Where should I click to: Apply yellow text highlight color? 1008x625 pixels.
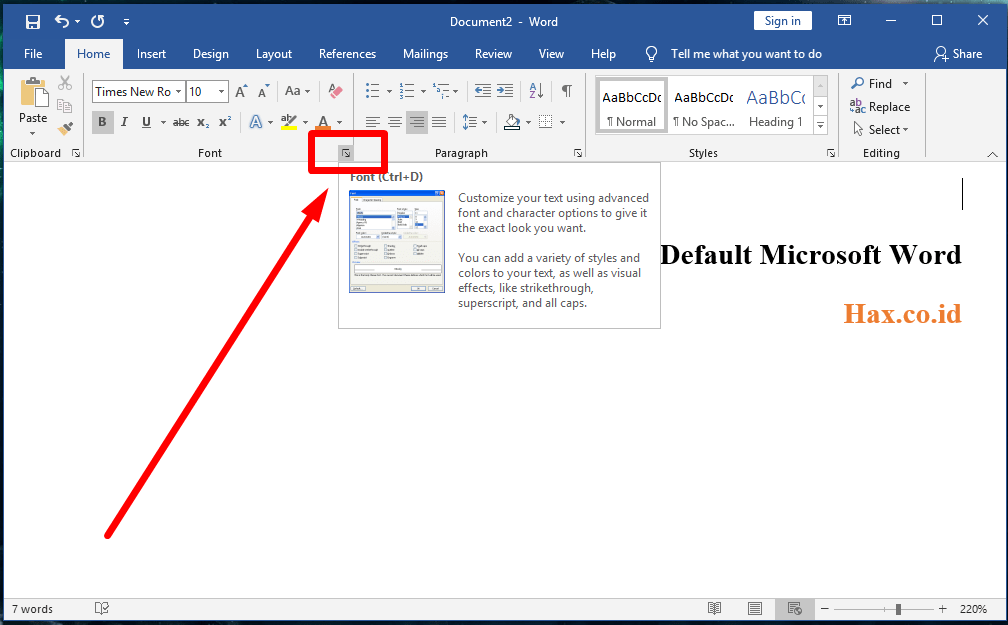pos(289,122)
